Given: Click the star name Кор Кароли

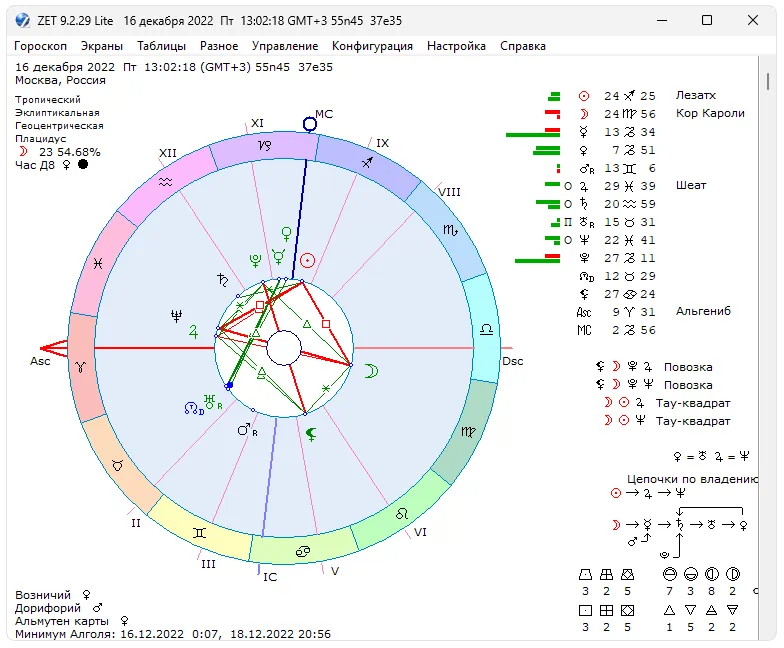Looking at the screenshot, I should [x=710, y=113].
